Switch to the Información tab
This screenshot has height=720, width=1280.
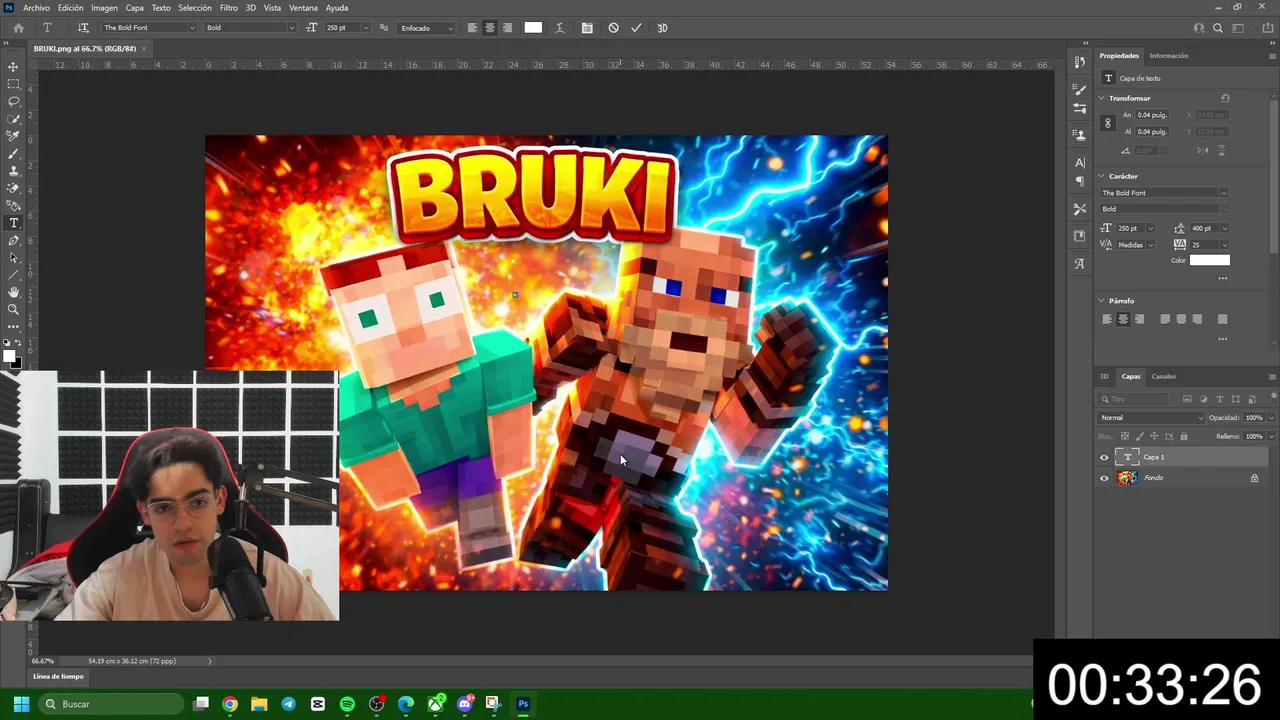(1169, 56)
